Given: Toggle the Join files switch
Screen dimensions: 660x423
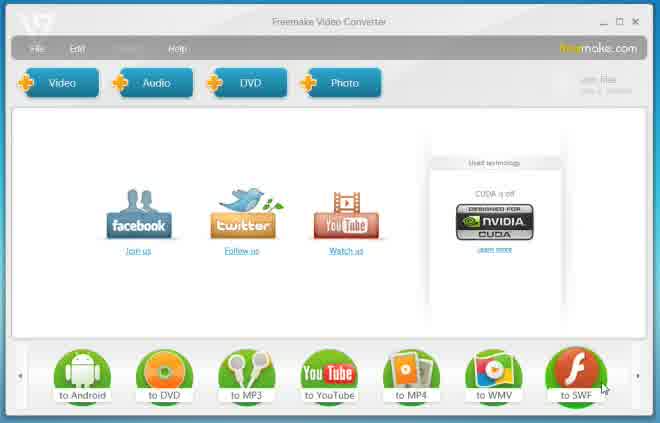Looking at the screenshot, I should coord(605,84).
